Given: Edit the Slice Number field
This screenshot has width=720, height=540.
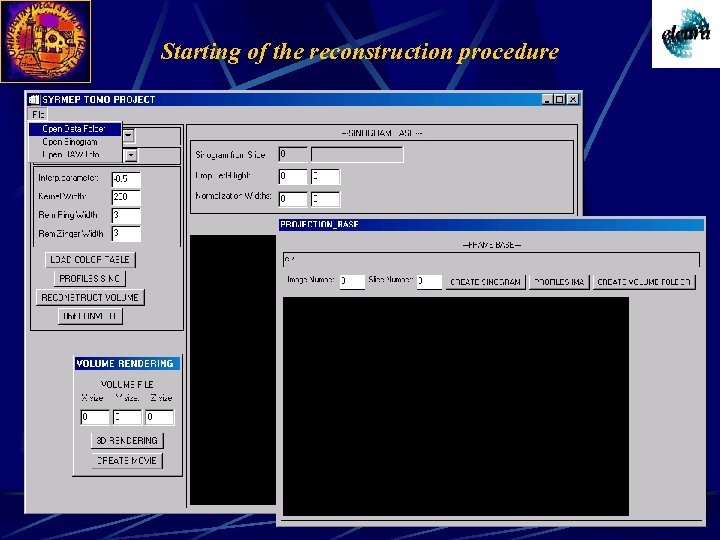Looking at the screenshot, I should (x=429, y=281).
